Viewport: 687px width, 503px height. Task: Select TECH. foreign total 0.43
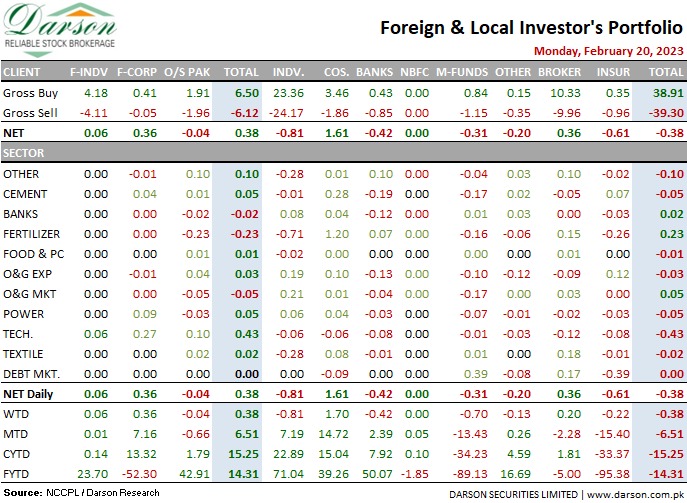(x=247, y=334)
